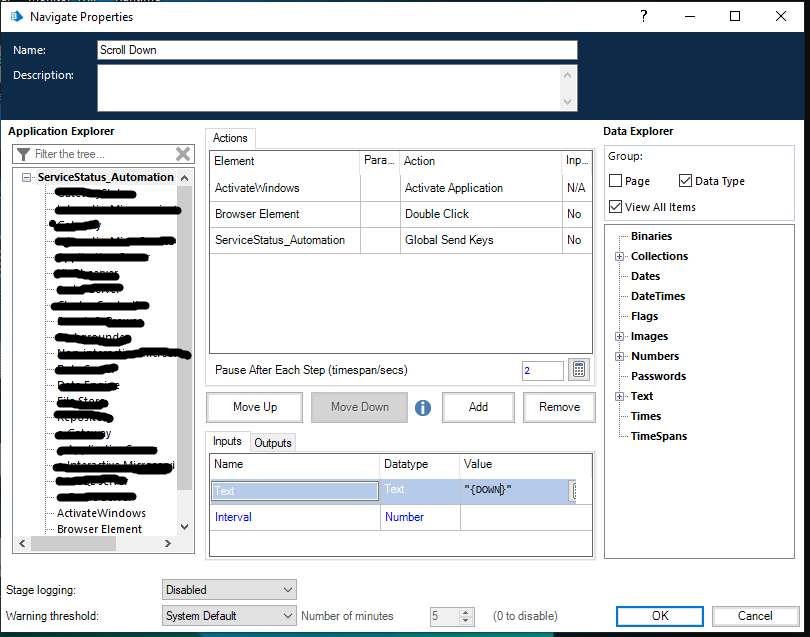Toggle the Page group checkbox
810x637 pixels.
616,181
